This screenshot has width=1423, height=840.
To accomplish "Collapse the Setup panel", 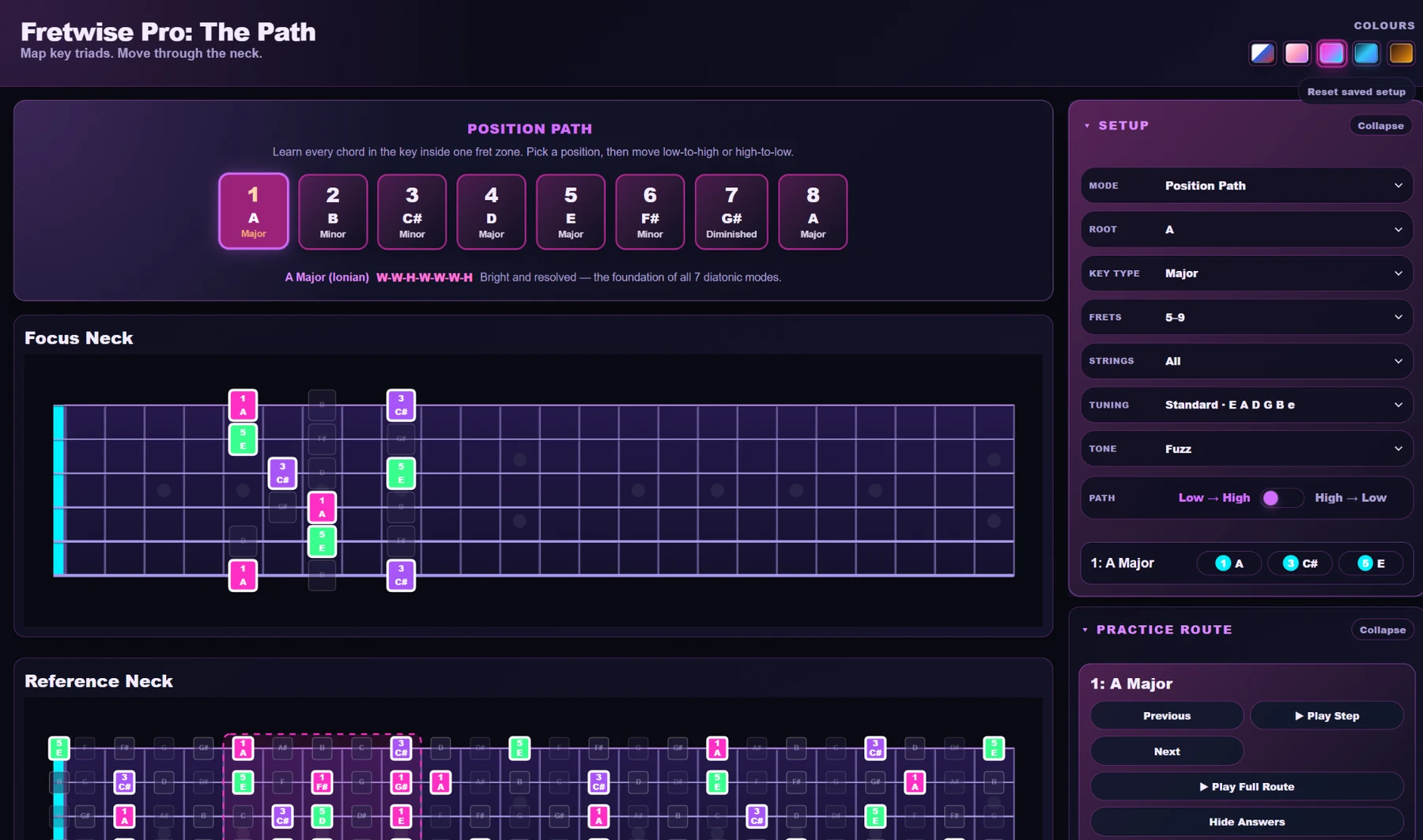I will tap(1380, 126).
